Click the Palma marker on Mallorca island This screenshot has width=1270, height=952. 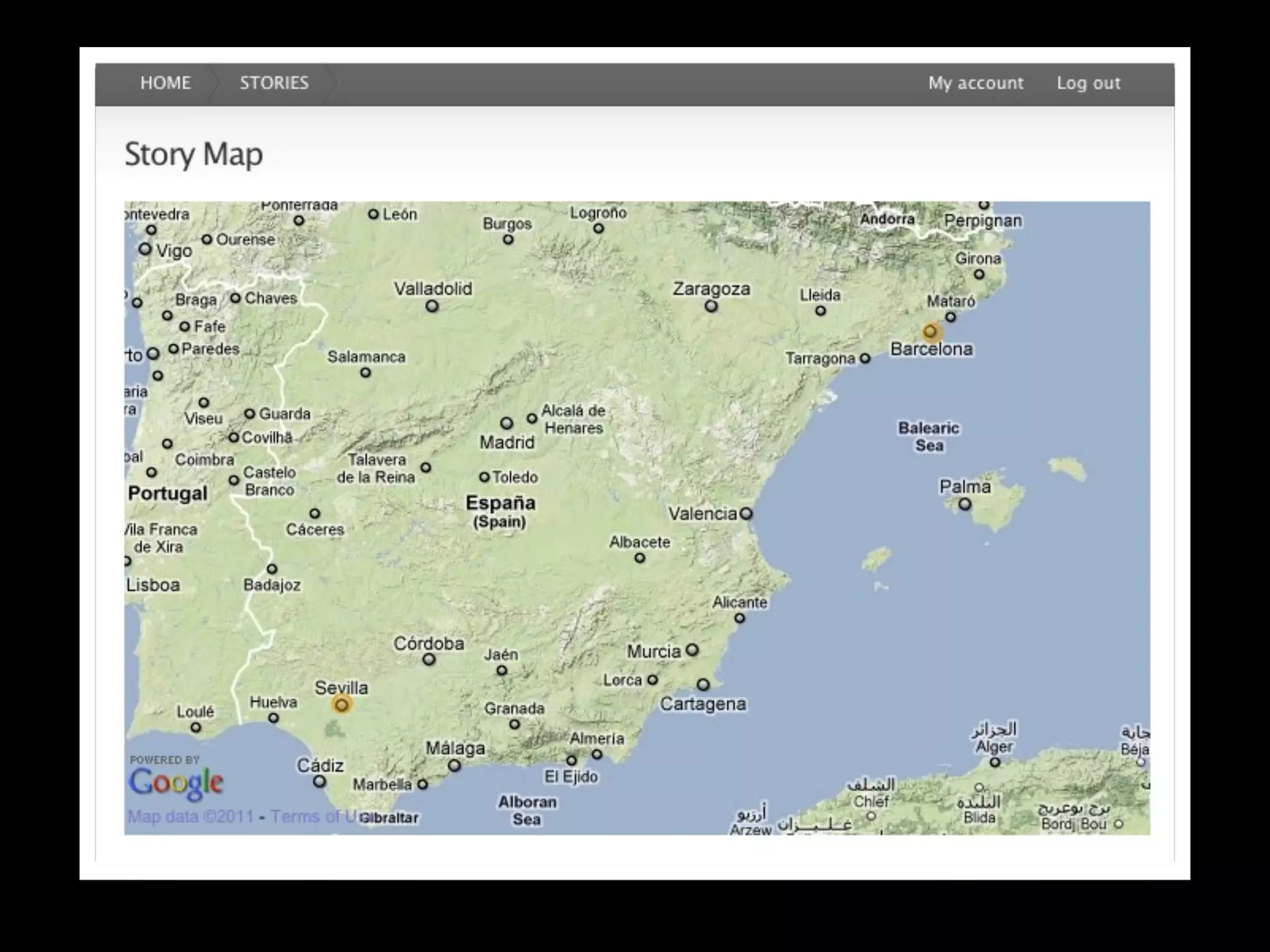point(965,505)
